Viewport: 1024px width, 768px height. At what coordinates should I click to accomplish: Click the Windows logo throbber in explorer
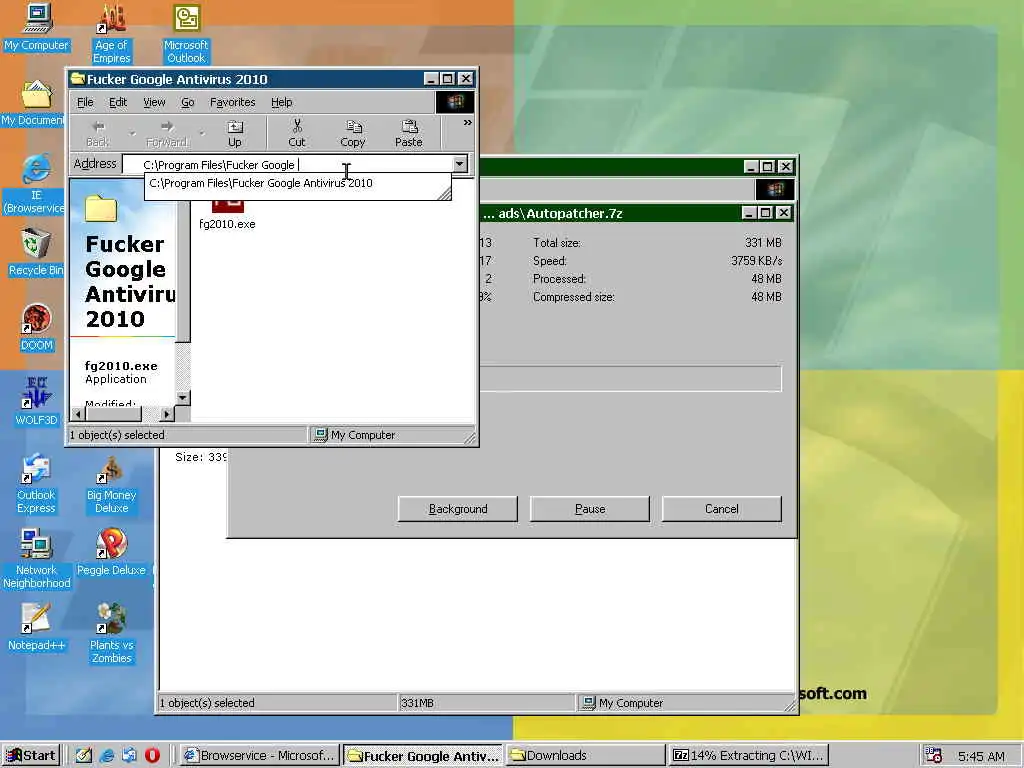click(x=455, y=102)
